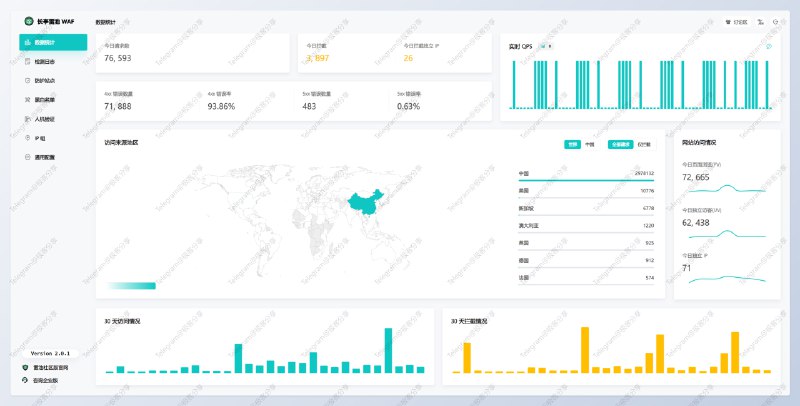Click the logout icon at top right
The height and width of the screenshot is (406, 800).
(776, 21)
